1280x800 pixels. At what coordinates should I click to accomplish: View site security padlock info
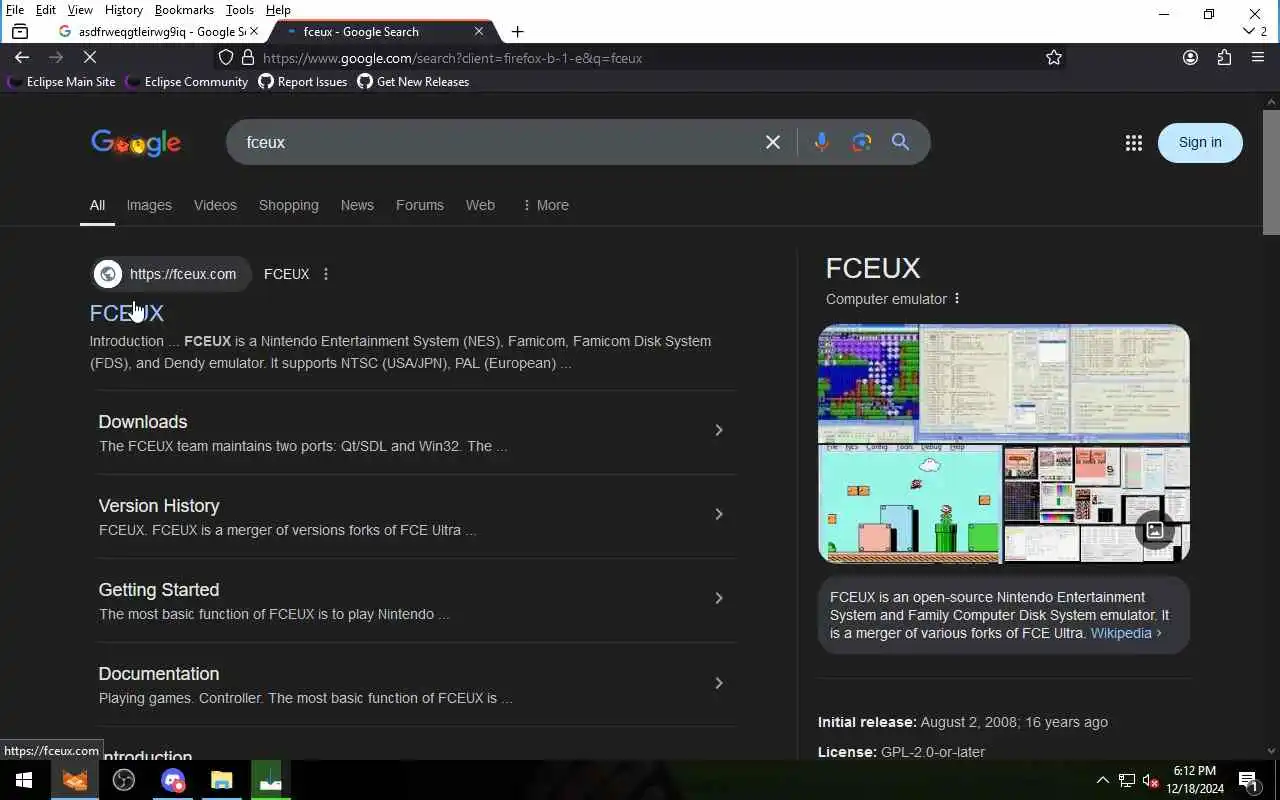(248, 58)
